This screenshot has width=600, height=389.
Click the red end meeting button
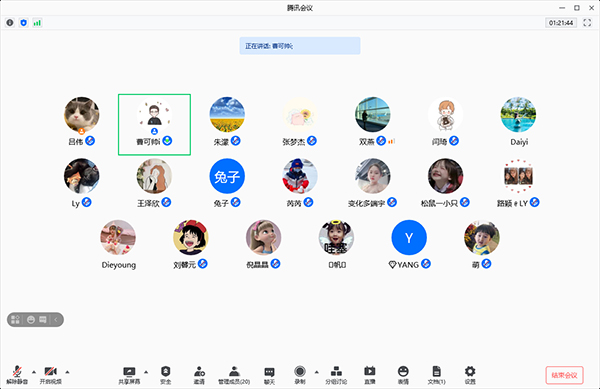(x=564, y=375)
